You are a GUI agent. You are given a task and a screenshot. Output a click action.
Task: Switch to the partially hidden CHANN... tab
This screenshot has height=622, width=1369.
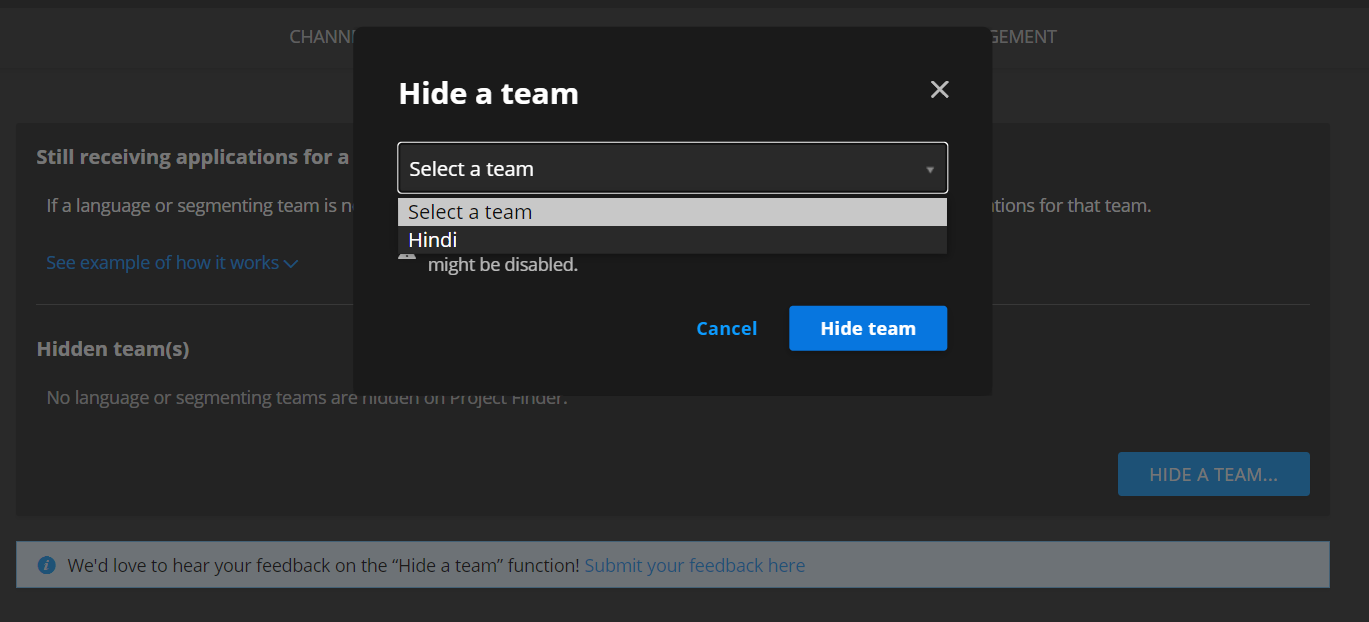(x=322, y=37)
